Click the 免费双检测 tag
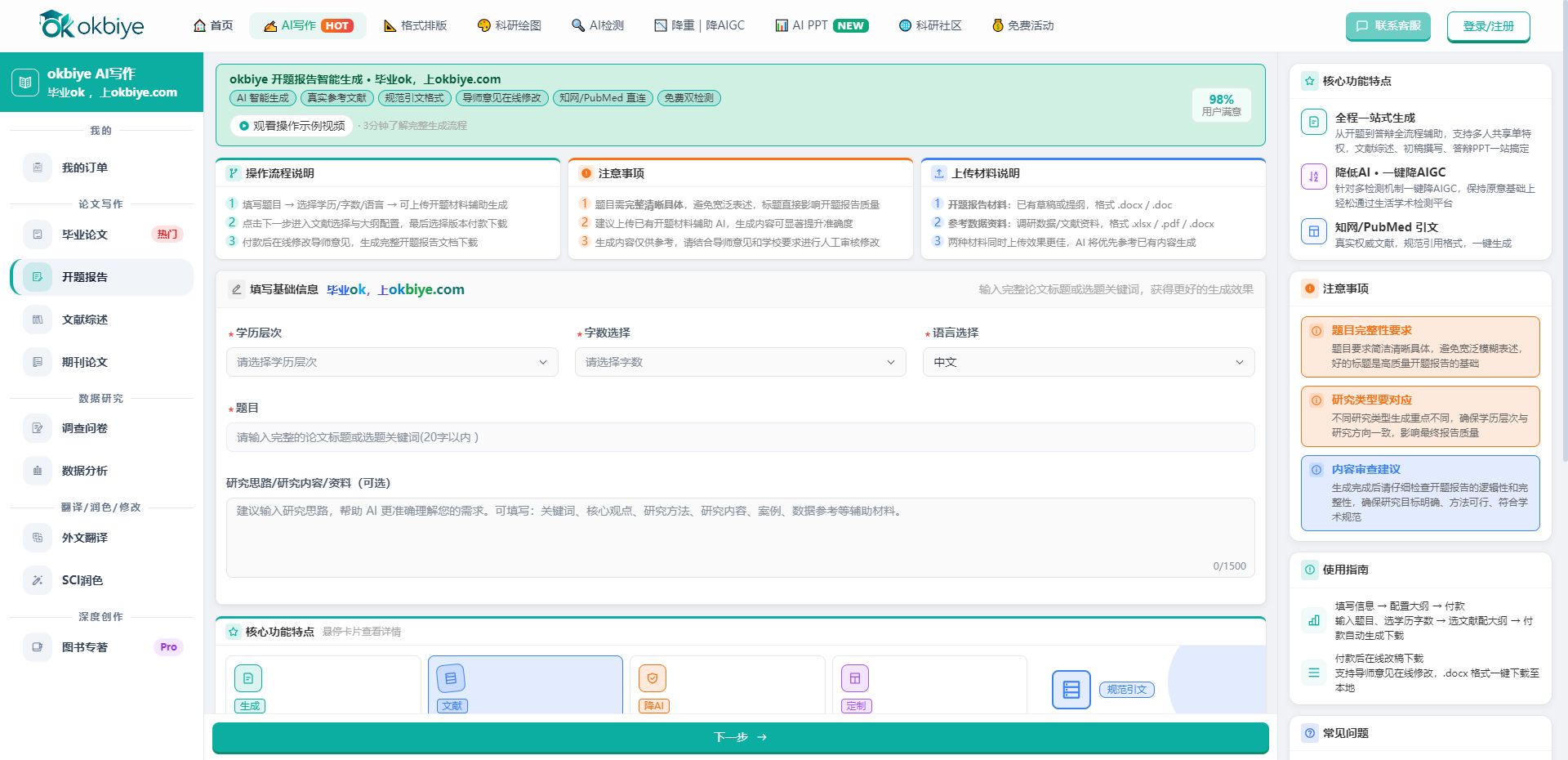The width and height of the screenshot is (1568, 760). click(688, 98)
